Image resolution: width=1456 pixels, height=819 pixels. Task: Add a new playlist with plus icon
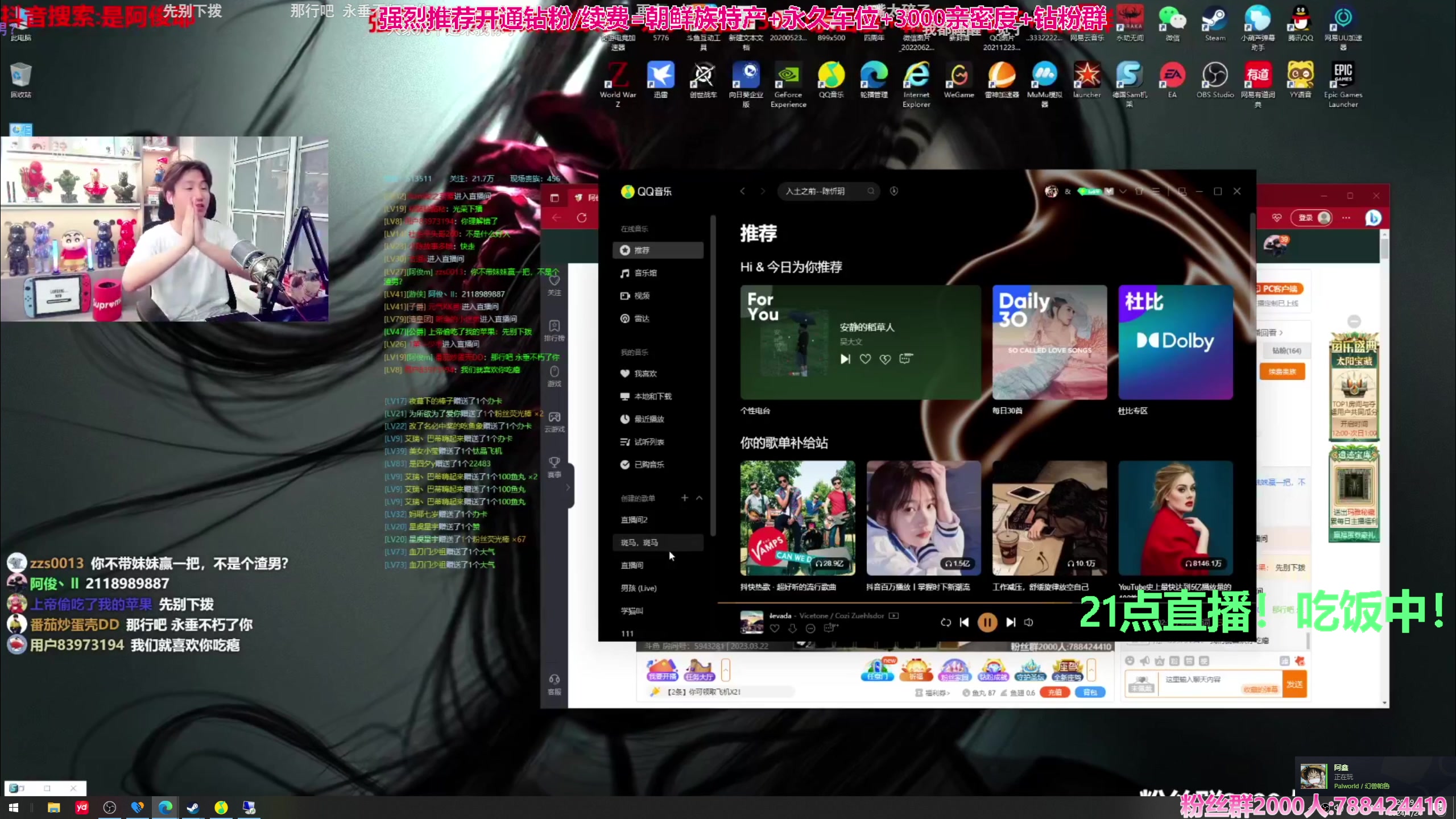685,498
